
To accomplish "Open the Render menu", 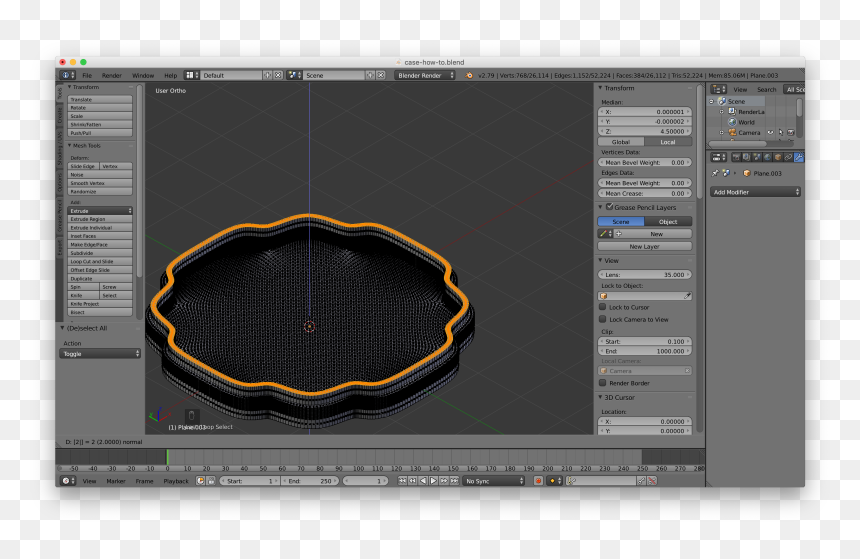I will tap(111, 75).
